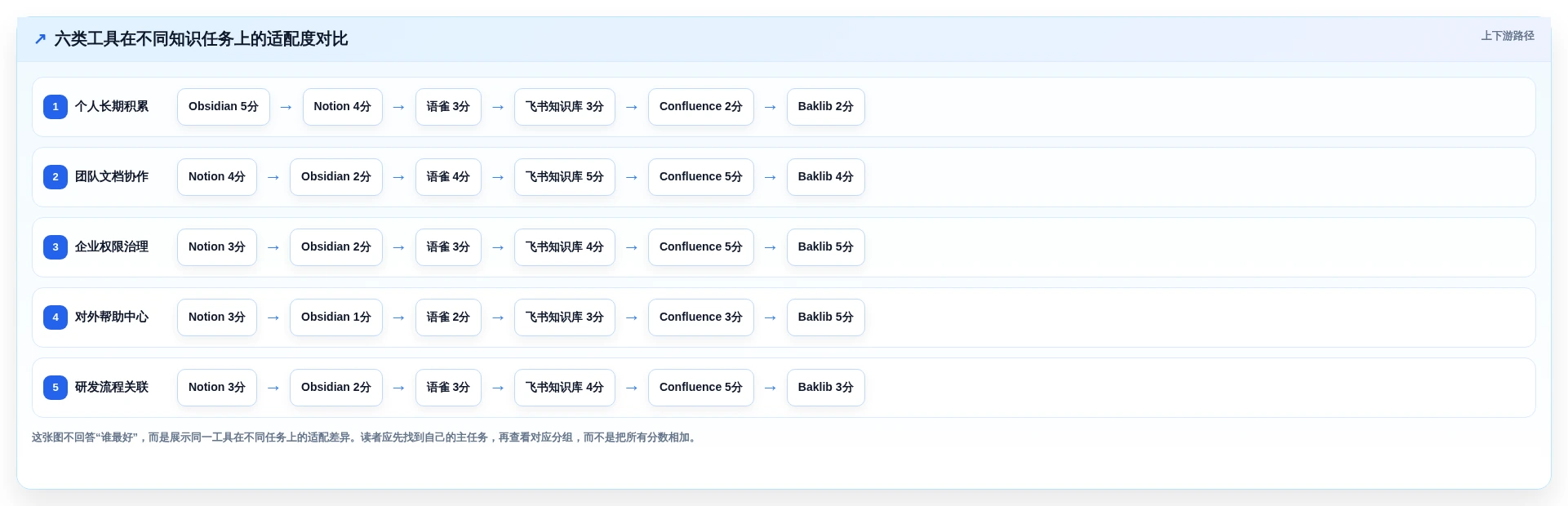This screenshot has height=506, width=1568.
Task: Click the 个人长期积累 row label
Action: click(x=112, y=107)
